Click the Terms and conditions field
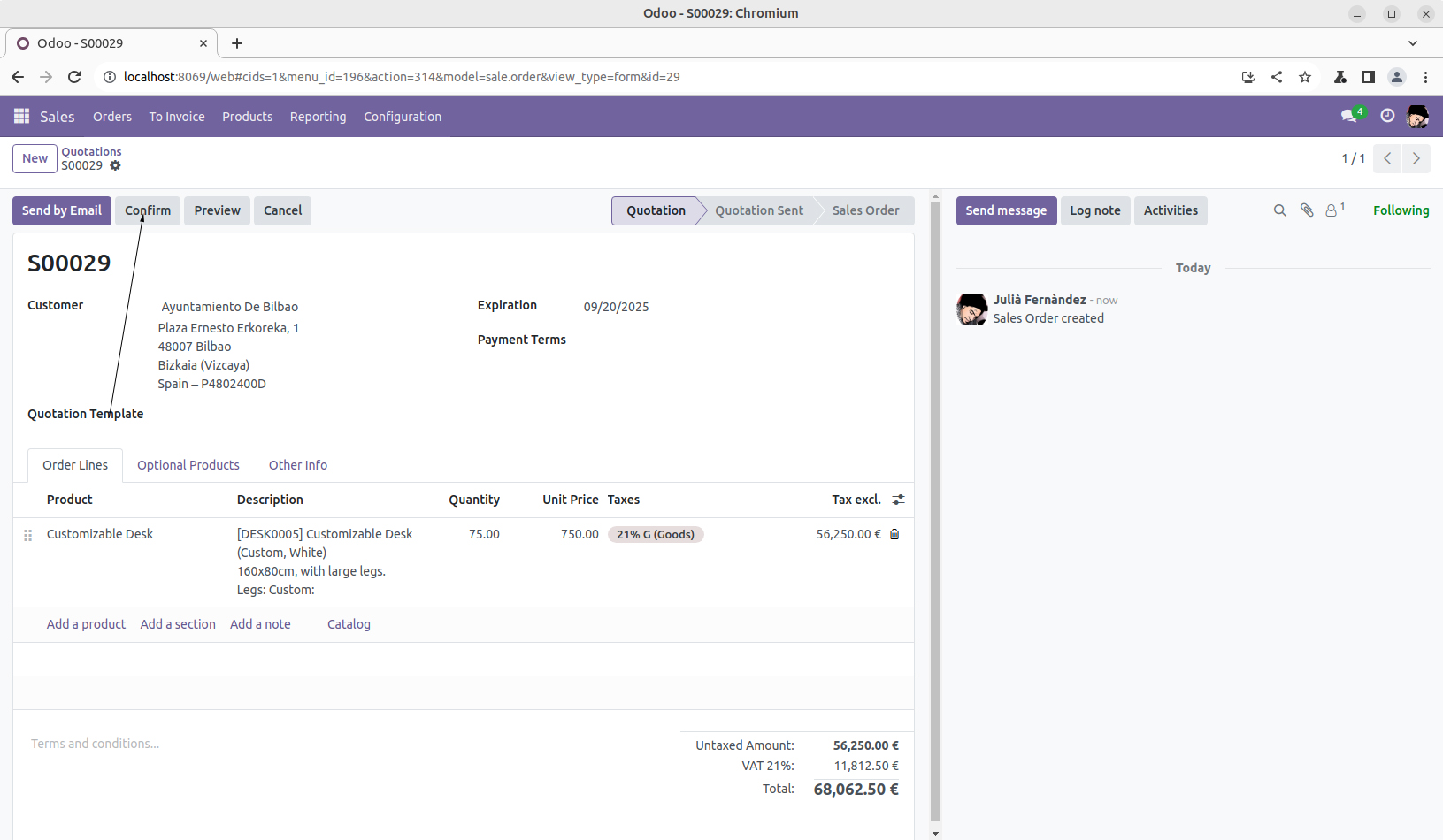Viewport: 1443px width, 840px height. [96, 744]
